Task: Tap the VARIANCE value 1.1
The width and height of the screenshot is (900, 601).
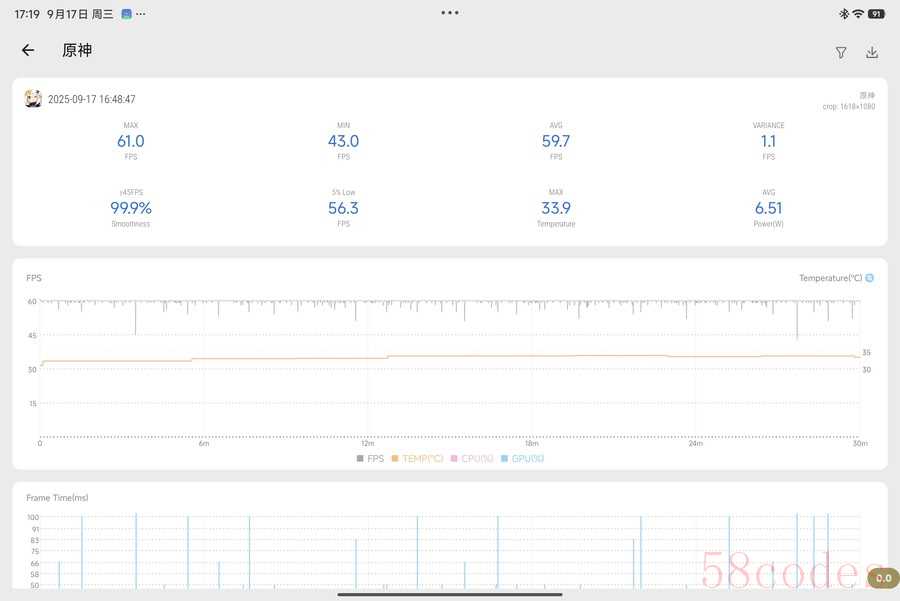Action: [768, 141]
